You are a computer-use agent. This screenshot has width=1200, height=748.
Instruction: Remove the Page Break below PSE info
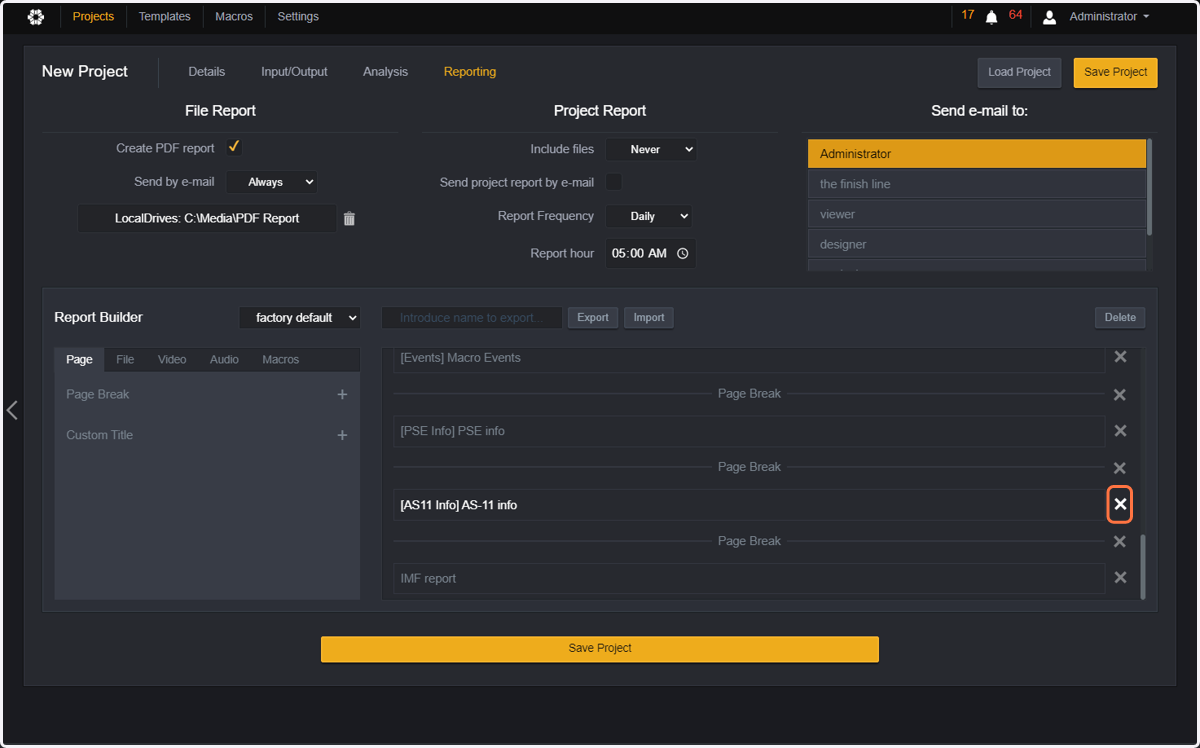[1120, 467]
